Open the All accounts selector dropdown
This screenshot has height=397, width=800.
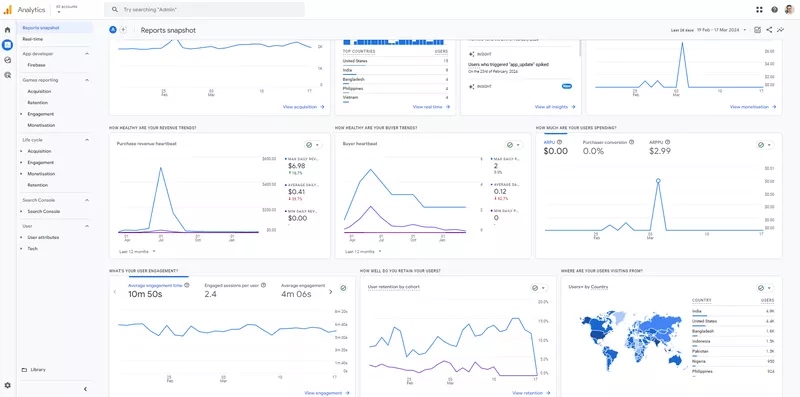coord(66,9)
